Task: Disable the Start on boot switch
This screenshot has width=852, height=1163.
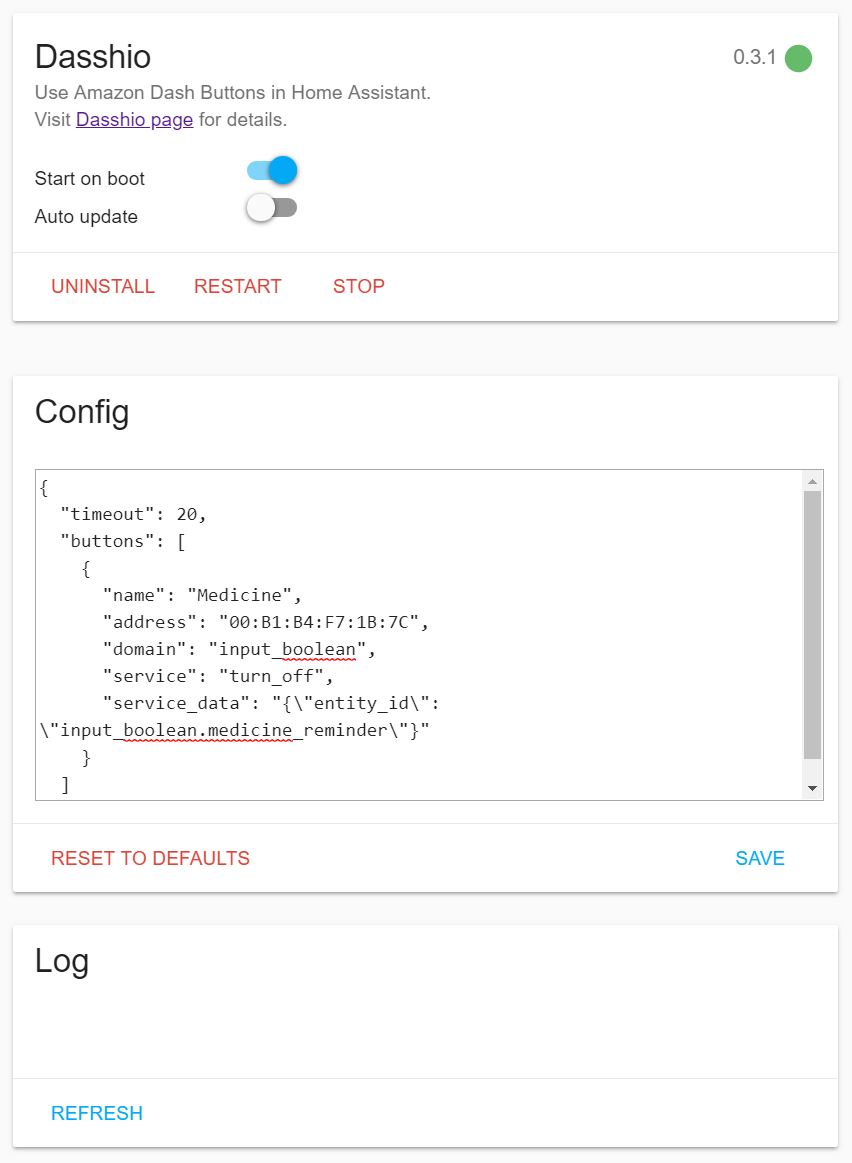Action: pyautogui.click(x=272, y=170)
